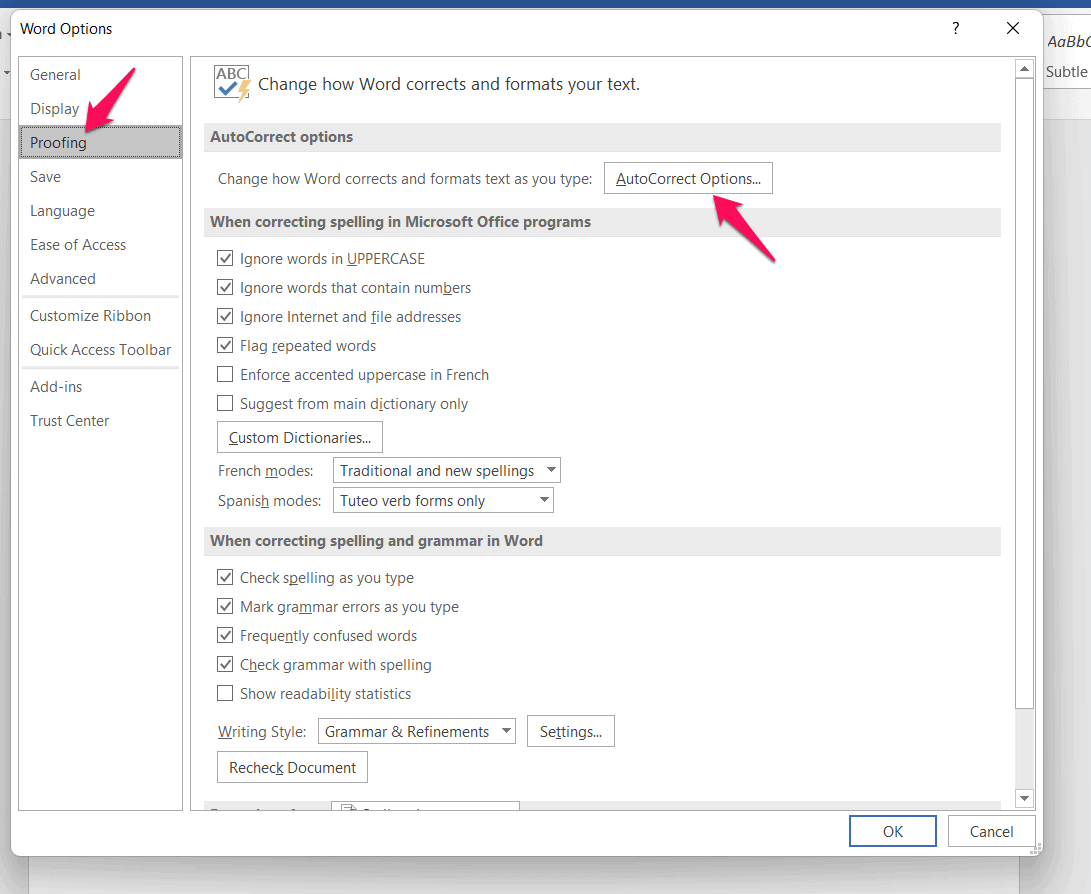The image size is (1091, 894).
Task: Close the Word Options dialog
Action: click(x=1013, y=29)
